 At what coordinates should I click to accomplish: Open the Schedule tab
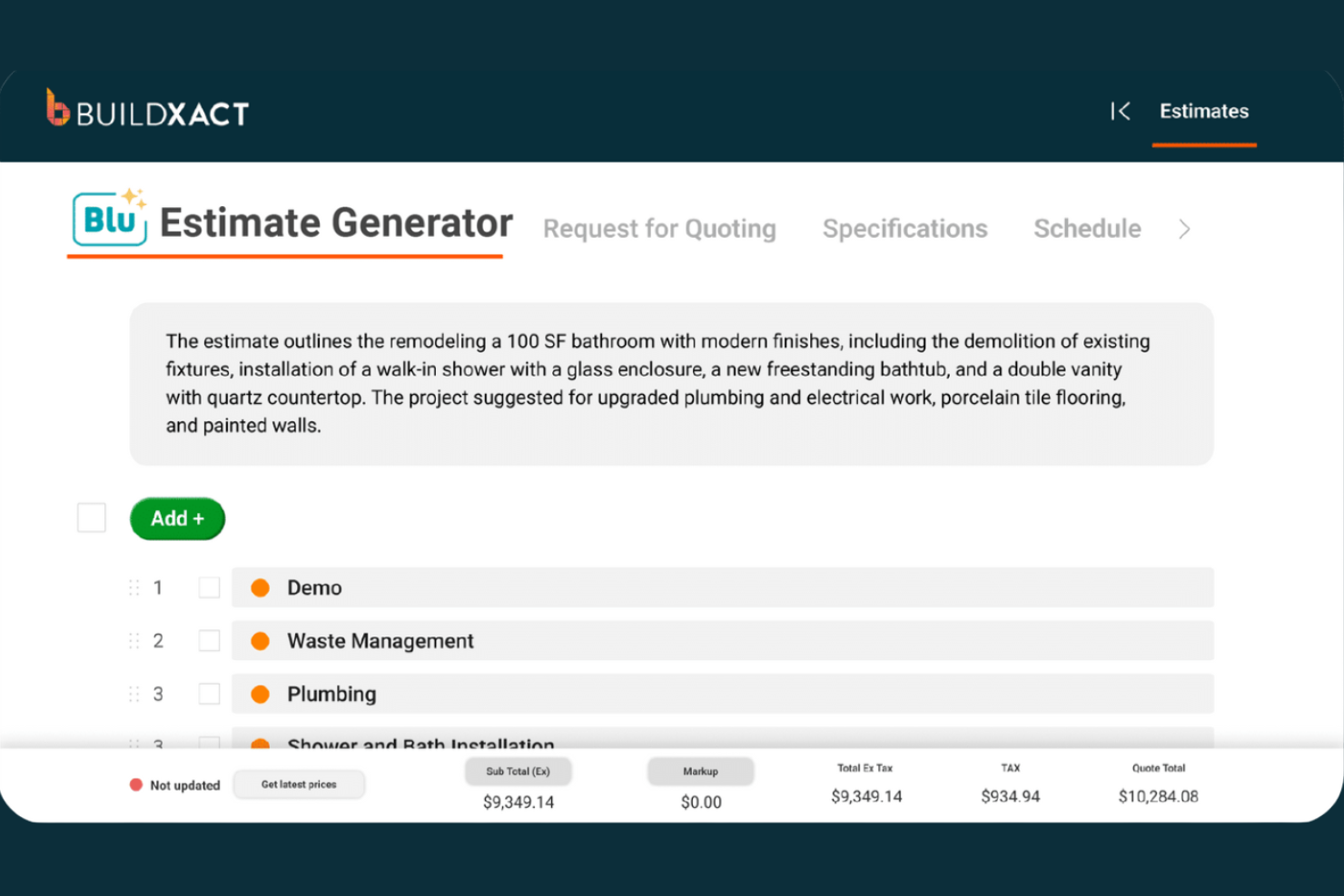click(x=1087, y=229)
